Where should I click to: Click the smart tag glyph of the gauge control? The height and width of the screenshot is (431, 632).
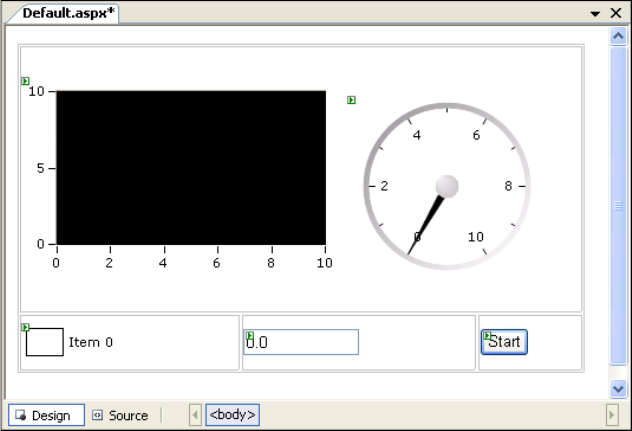pyautogui.click(x=351, y=100)
